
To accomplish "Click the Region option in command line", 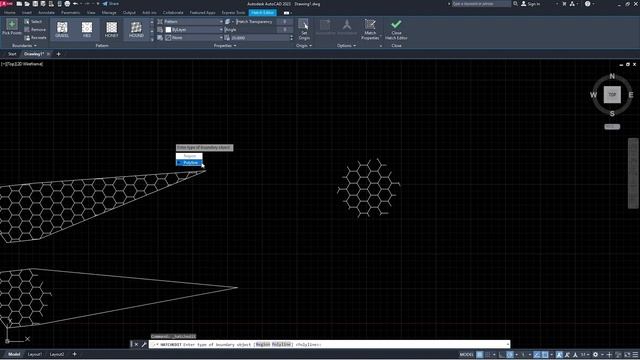I will coord(263,344).
